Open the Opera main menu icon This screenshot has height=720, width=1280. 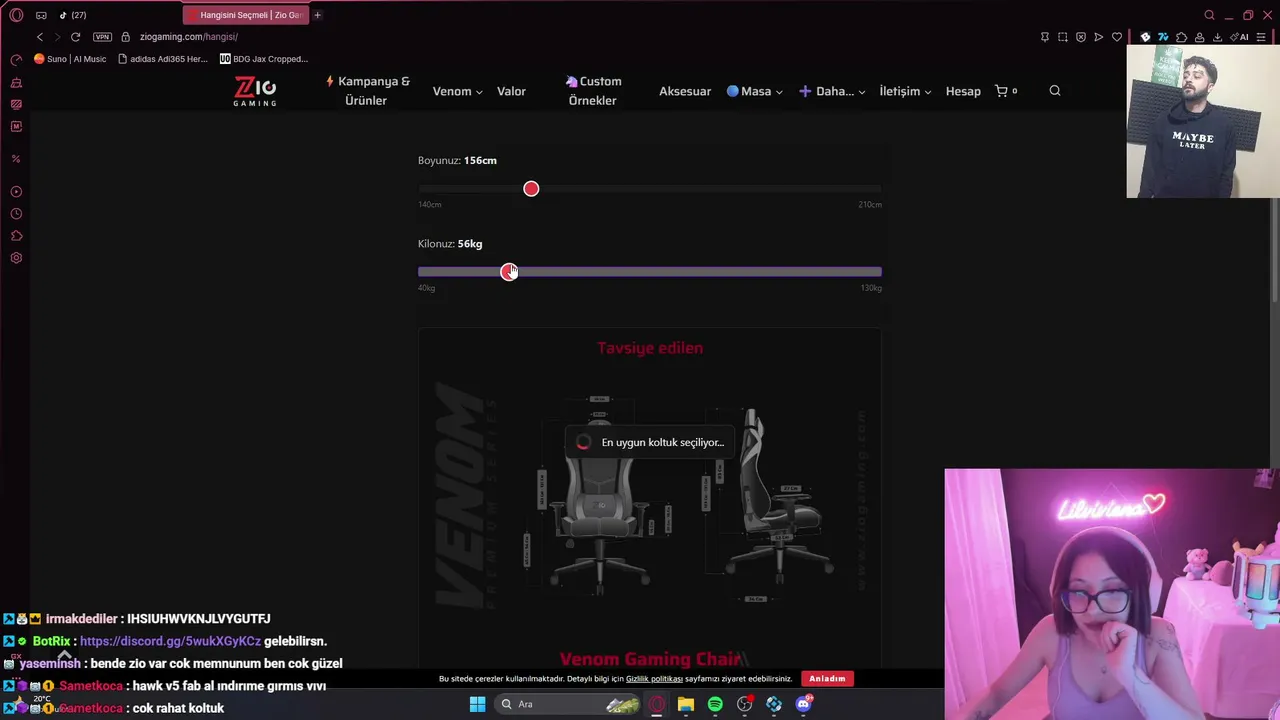pos(16,15)
